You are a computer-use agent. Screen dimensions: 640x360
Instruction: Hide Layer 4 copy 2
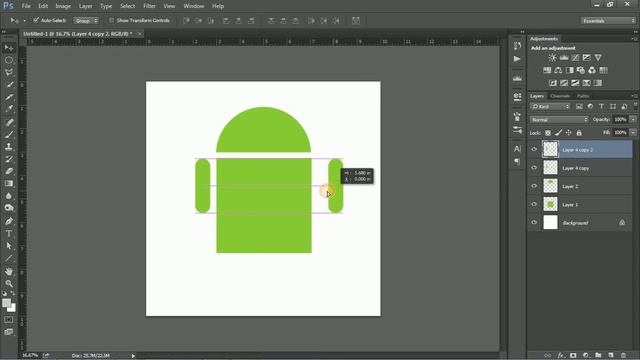click(534, 149)
